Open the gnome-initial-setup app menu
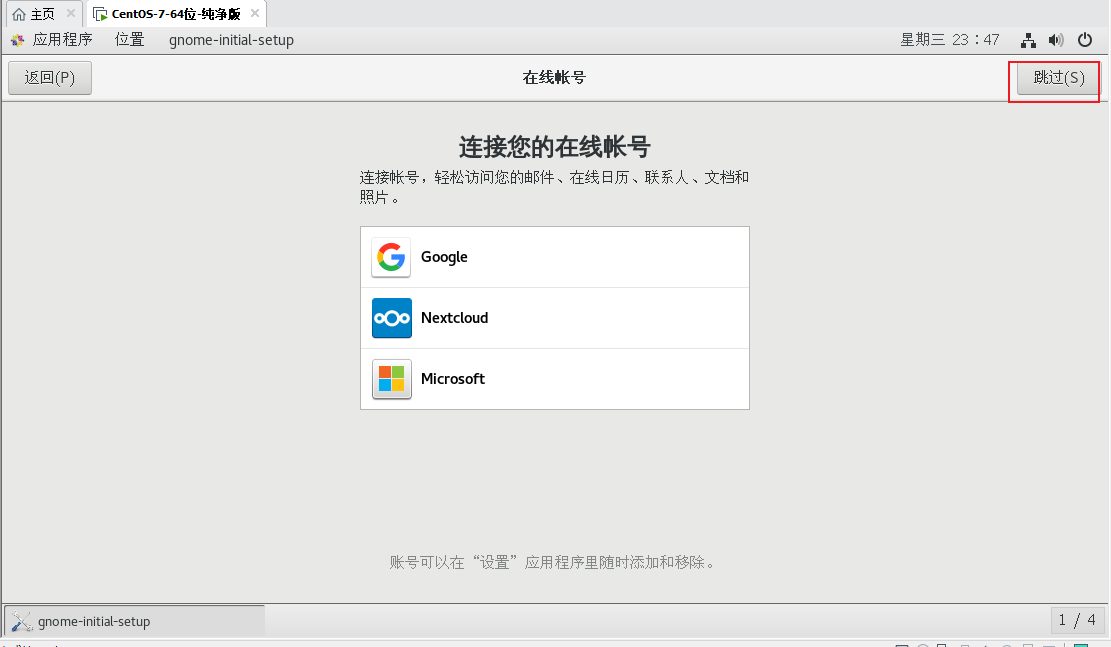 coord(231,40)
